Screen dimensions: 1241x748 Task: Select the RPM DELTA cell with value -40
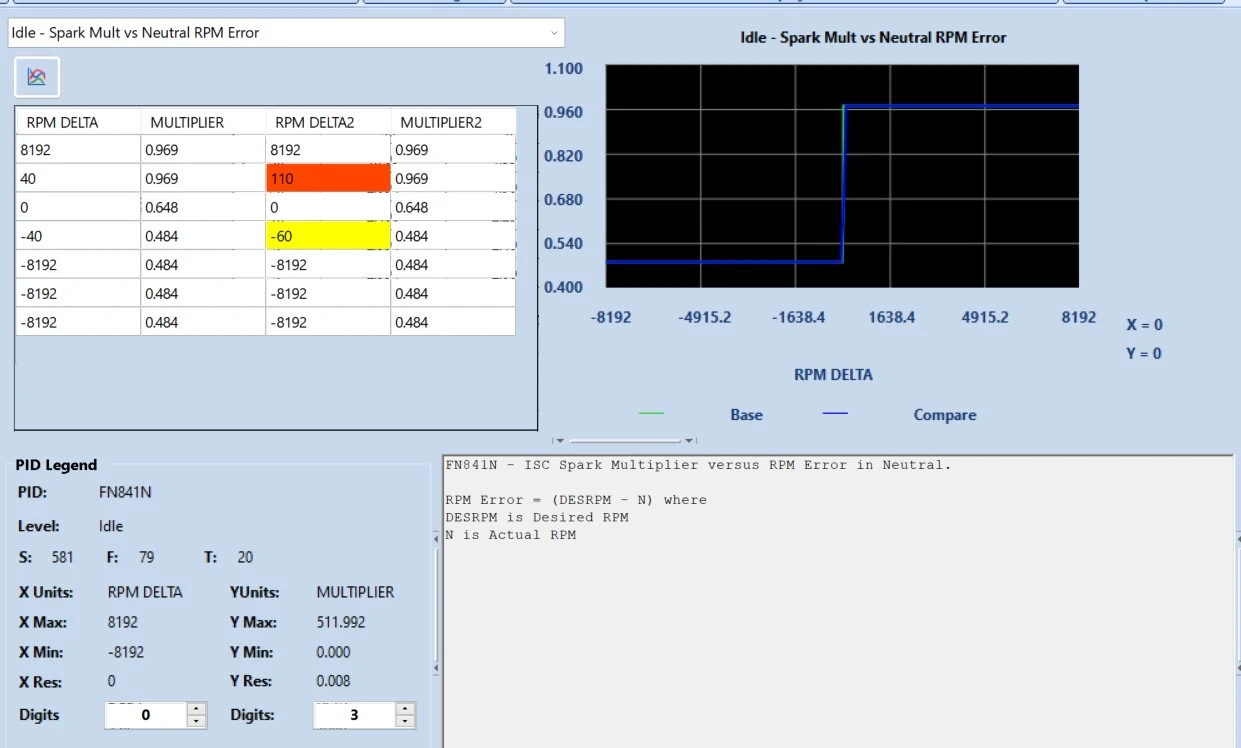(78, 236)
